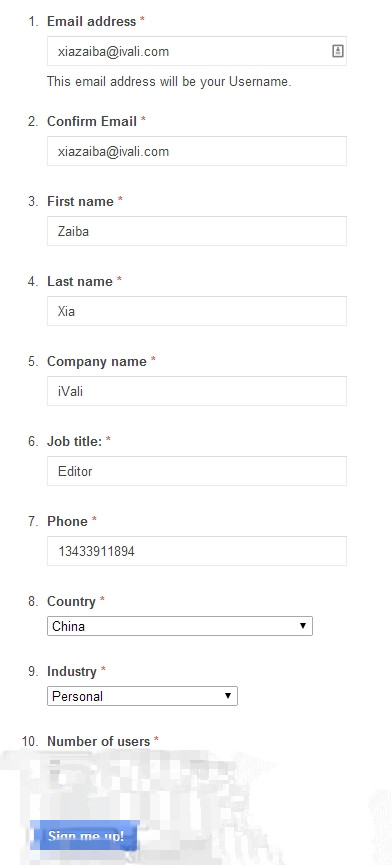Submit with the Sign me up! button
This screenshot has height=865, width=392.
(x=85, y=836)
